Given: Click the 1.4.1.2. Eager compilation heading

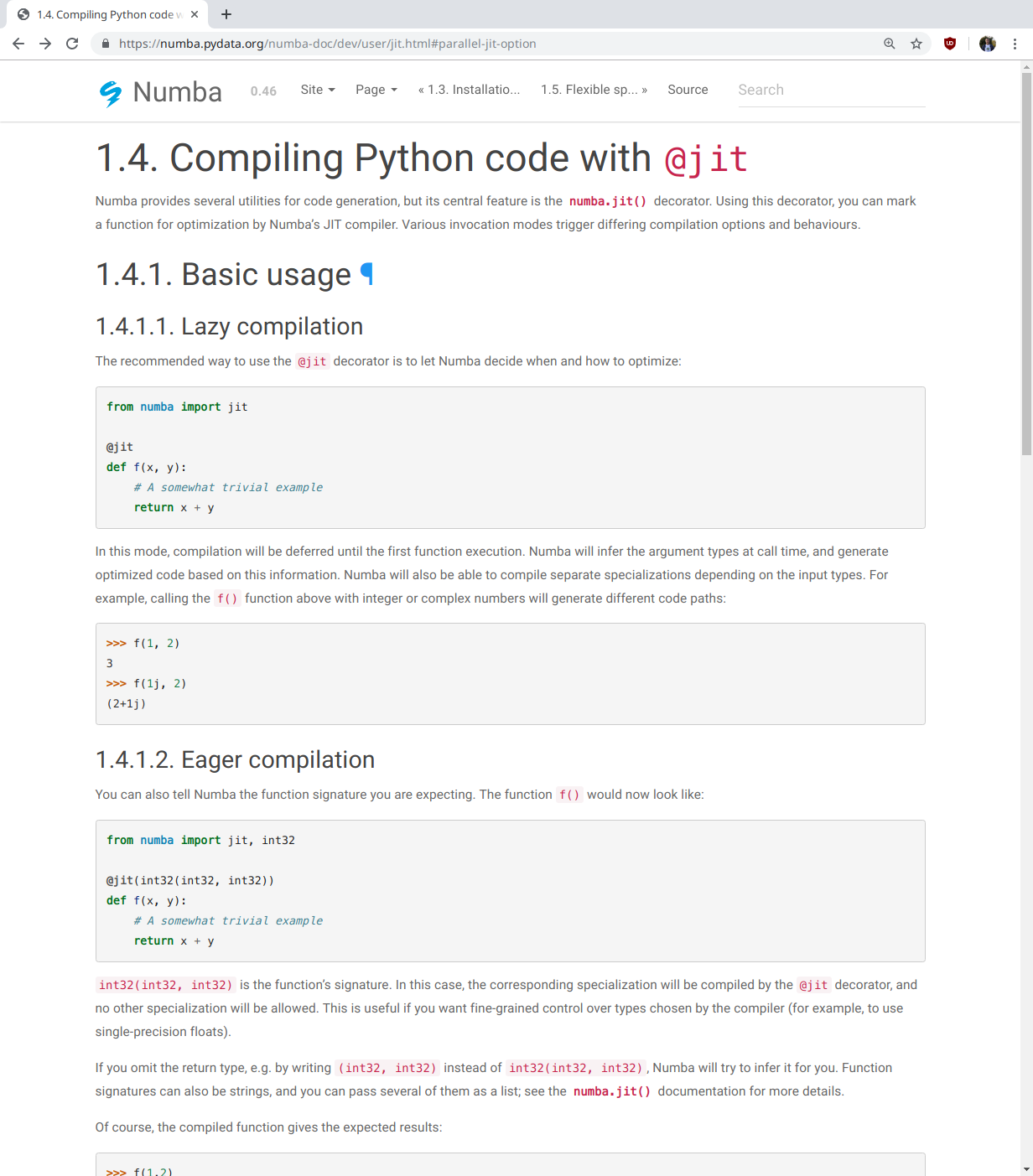Looking at the screenshot, I should point(235,759).
